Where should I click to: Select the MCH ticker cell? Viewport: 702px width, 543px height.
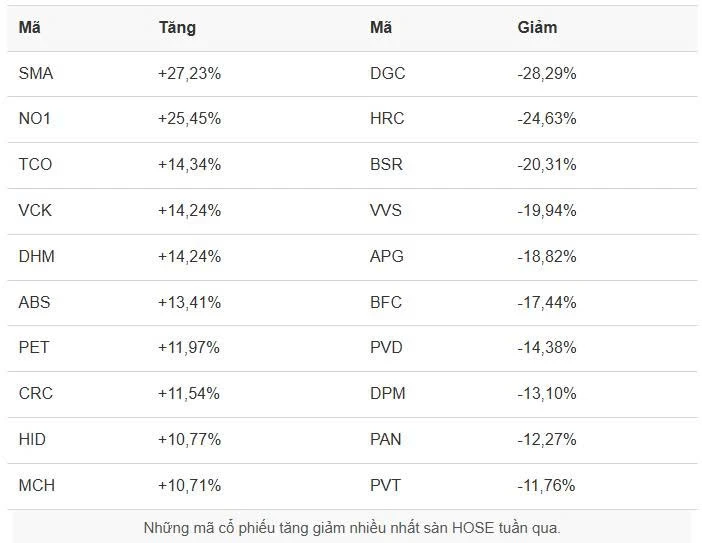point(37,486)
